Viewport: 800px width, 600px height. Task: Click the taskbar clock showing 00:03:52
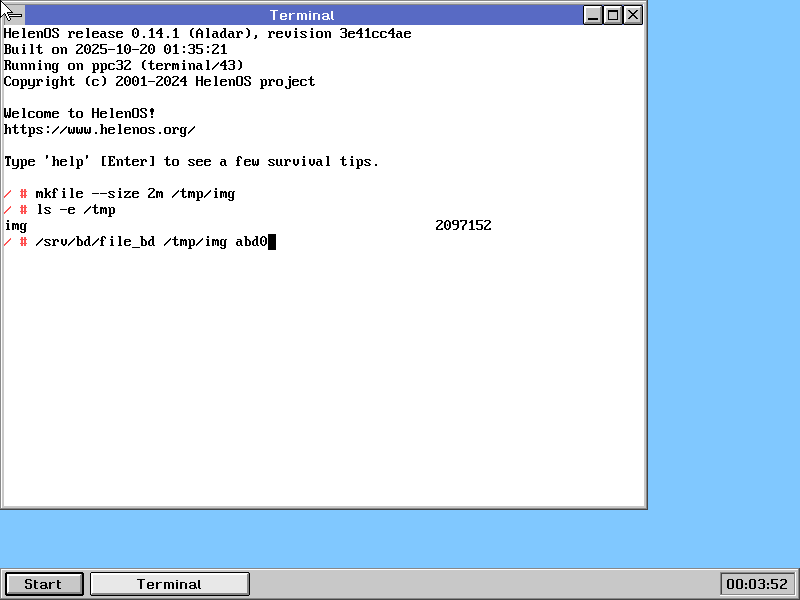click(x=757, y=584)
